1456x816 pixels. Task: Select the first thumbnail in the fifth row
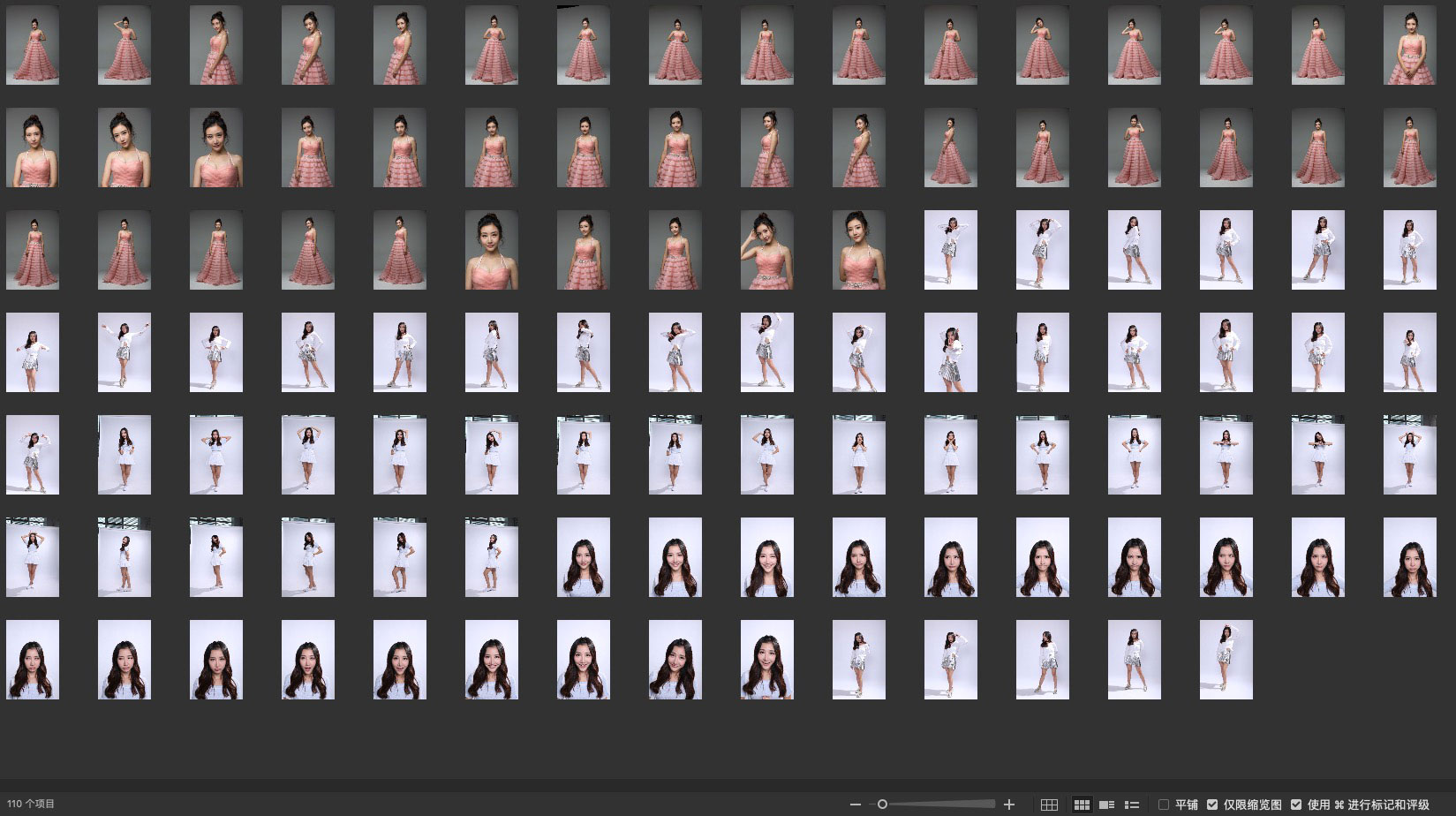33,455
